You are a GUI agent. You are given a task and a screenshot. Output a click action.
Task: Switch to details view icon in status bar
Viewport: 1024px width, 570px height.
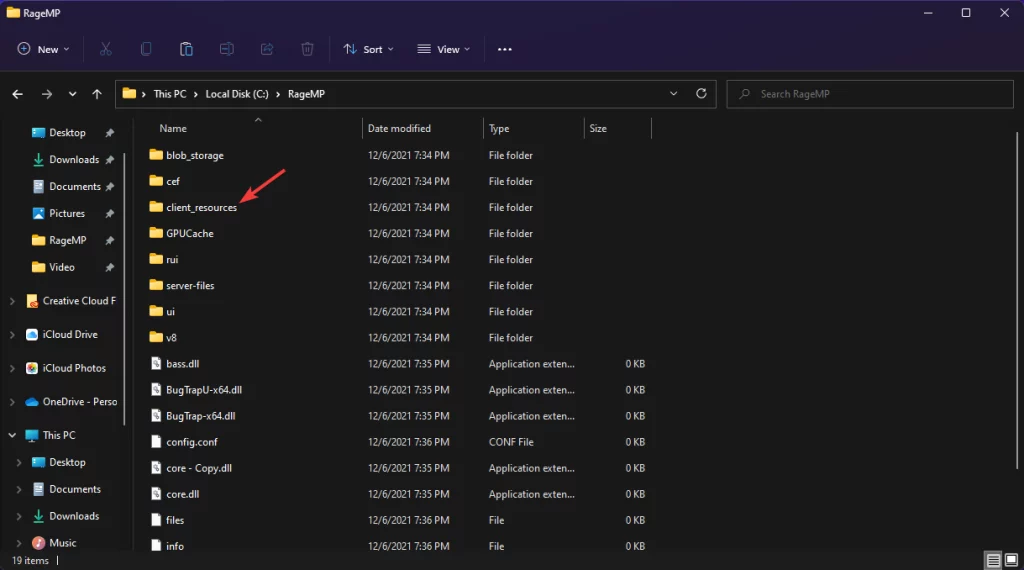pos(993,560)
